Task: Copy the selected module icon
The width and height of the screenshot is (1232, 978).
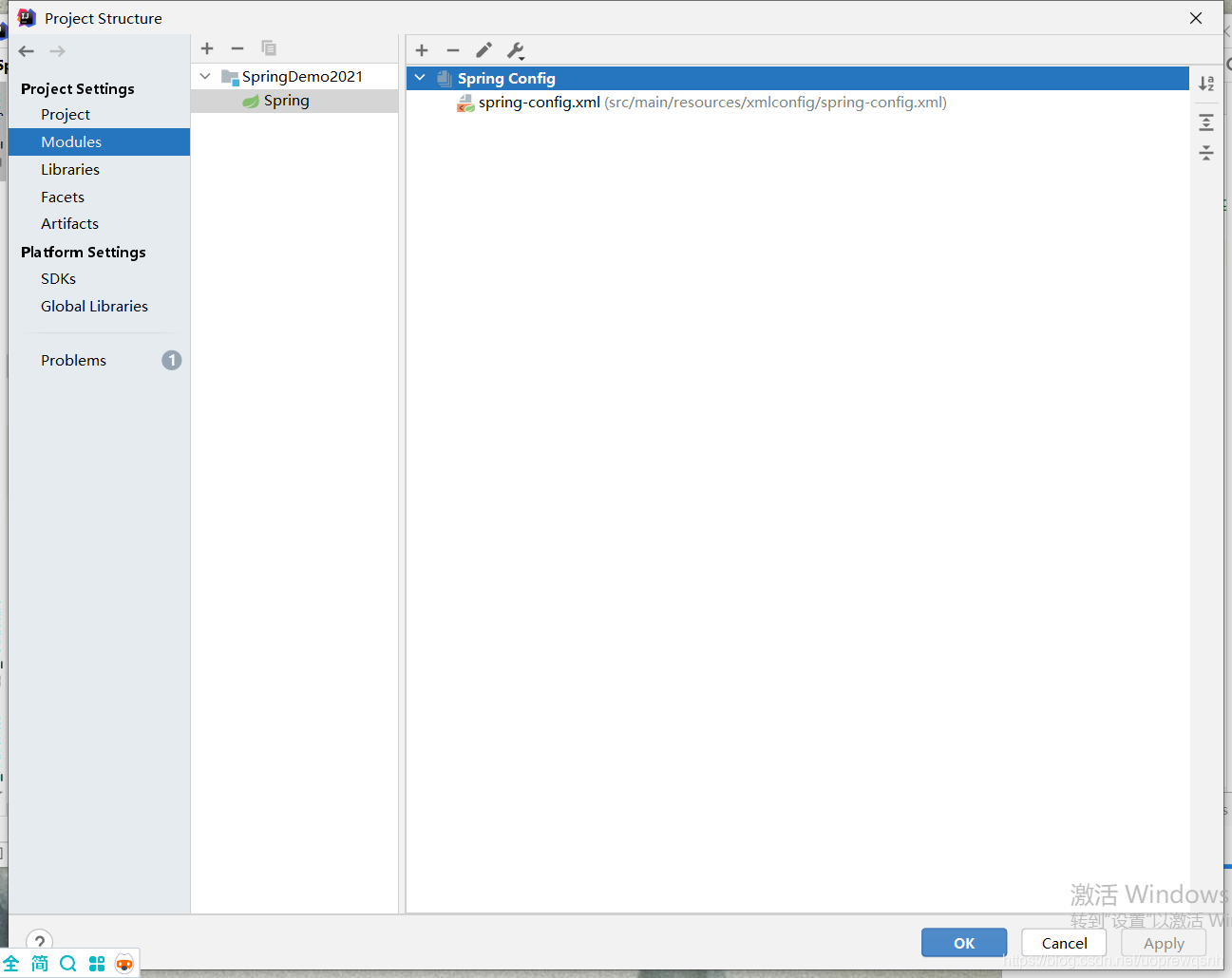Action: [269, 48]
